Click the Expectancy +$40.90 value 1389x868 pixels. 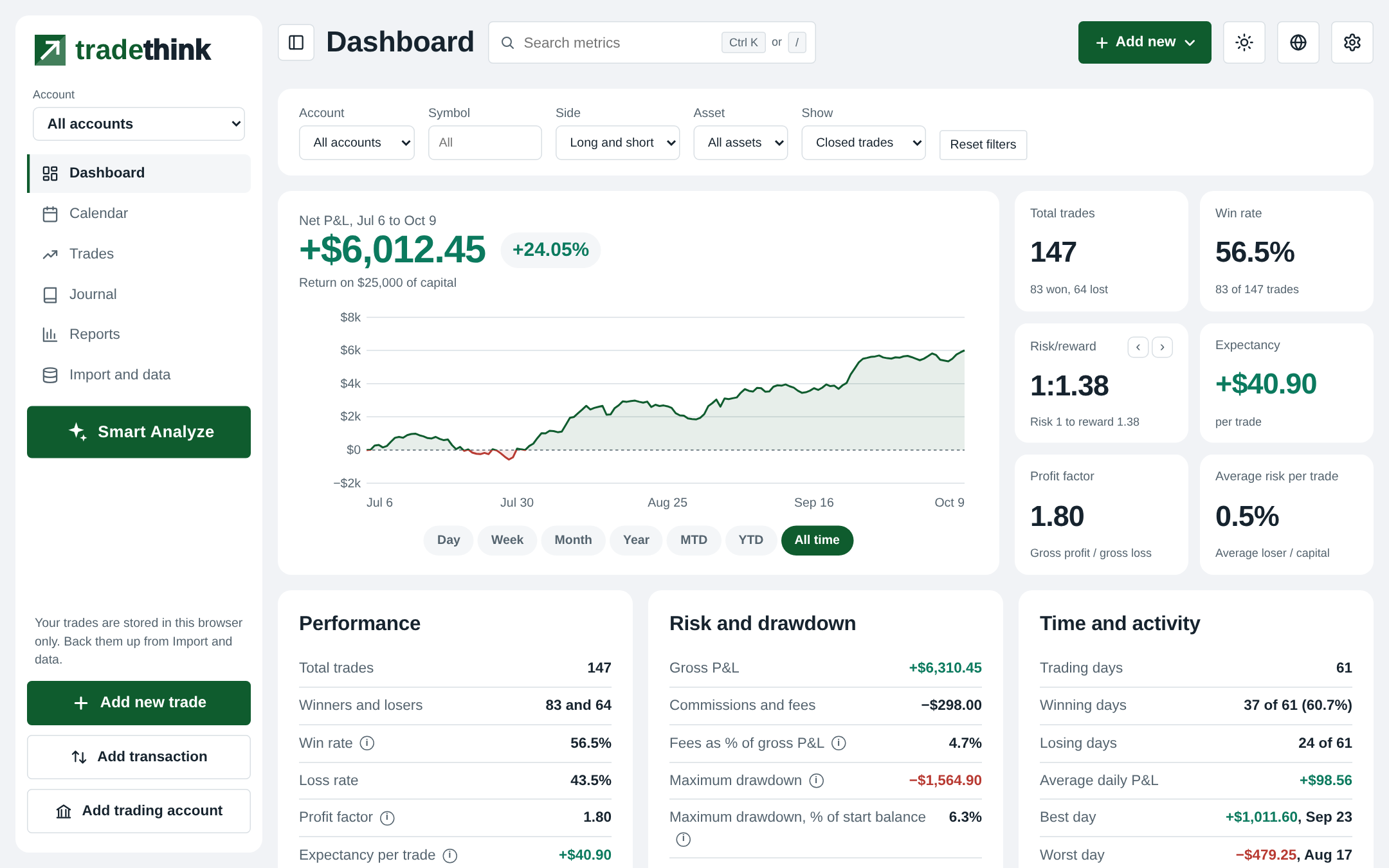pyautogui.click(x=1266, y=384)
